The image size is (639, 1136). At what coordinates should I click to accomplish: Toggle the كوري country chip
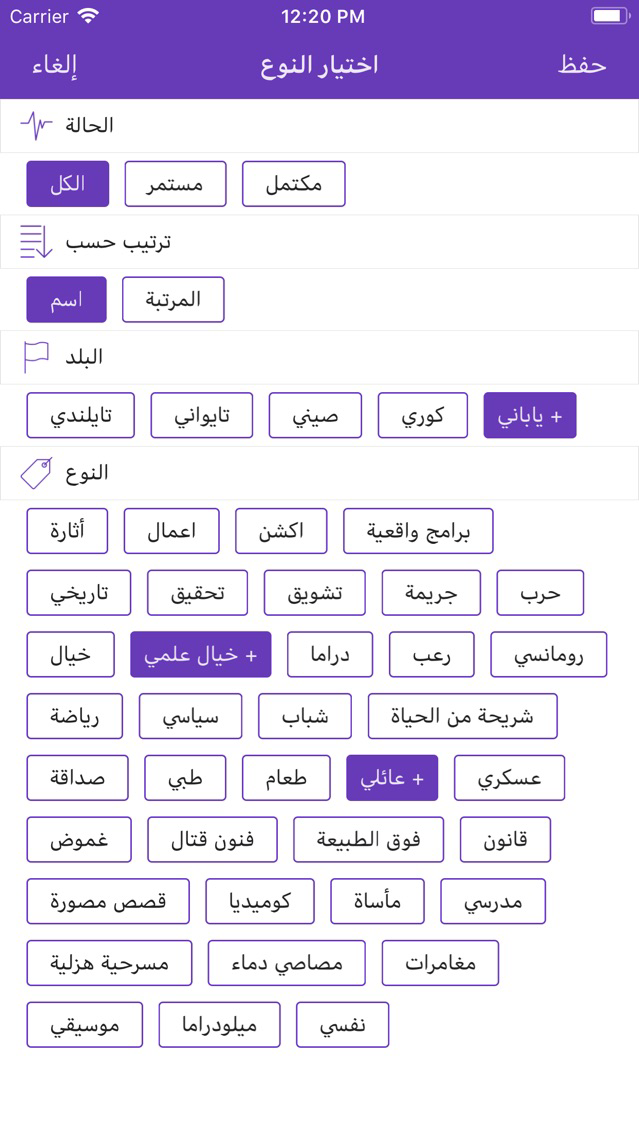[x=423, y=416]
